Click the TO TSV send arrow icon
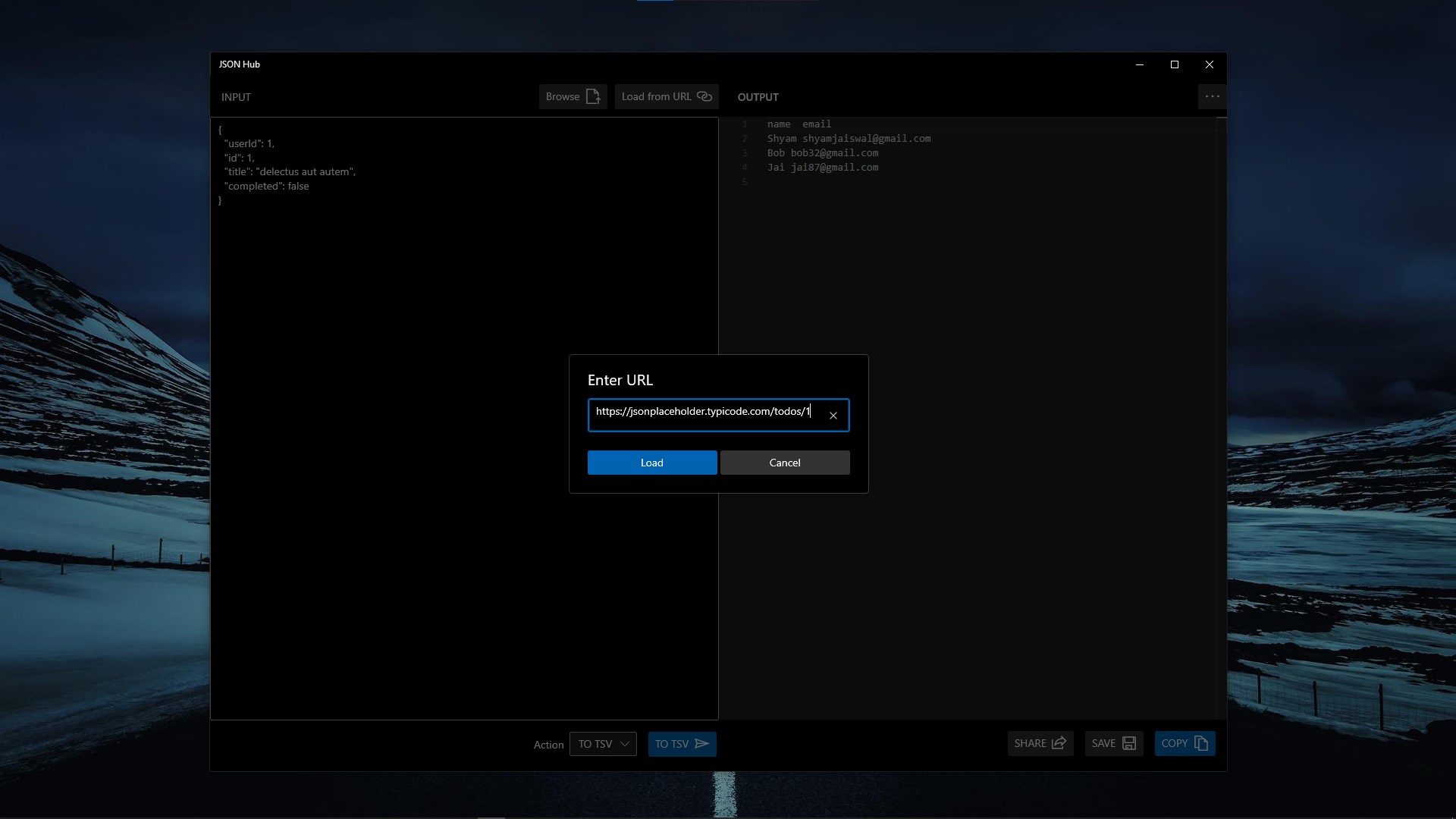 702,743
